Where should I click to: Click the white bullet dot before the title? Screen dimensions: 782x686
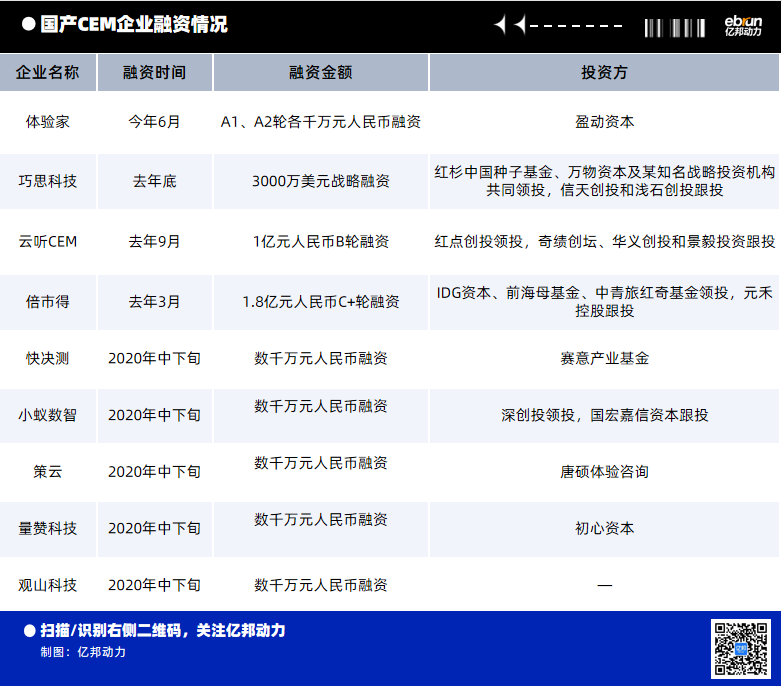(28, 25)
